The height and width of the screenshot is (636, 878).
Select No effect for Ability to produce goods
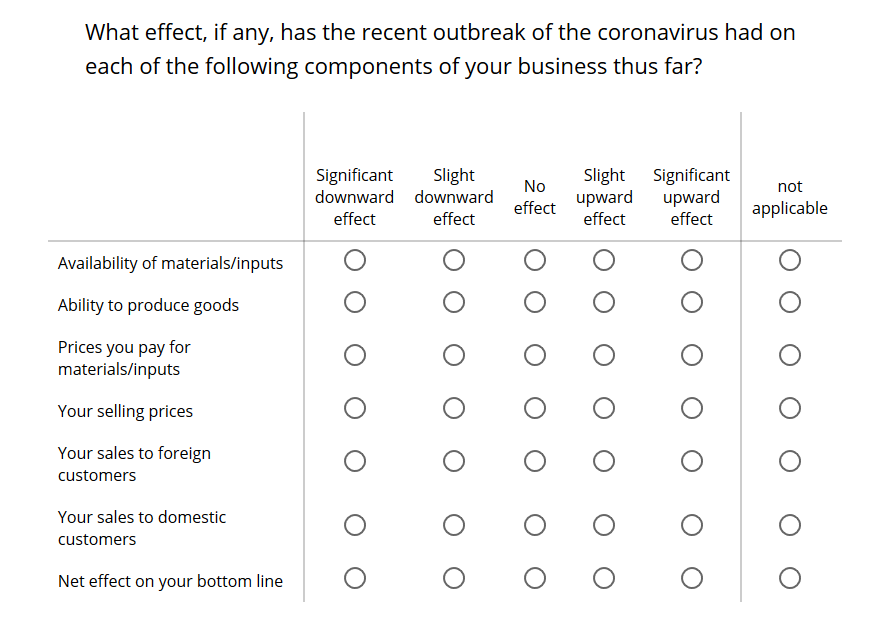tap(535, 302)
